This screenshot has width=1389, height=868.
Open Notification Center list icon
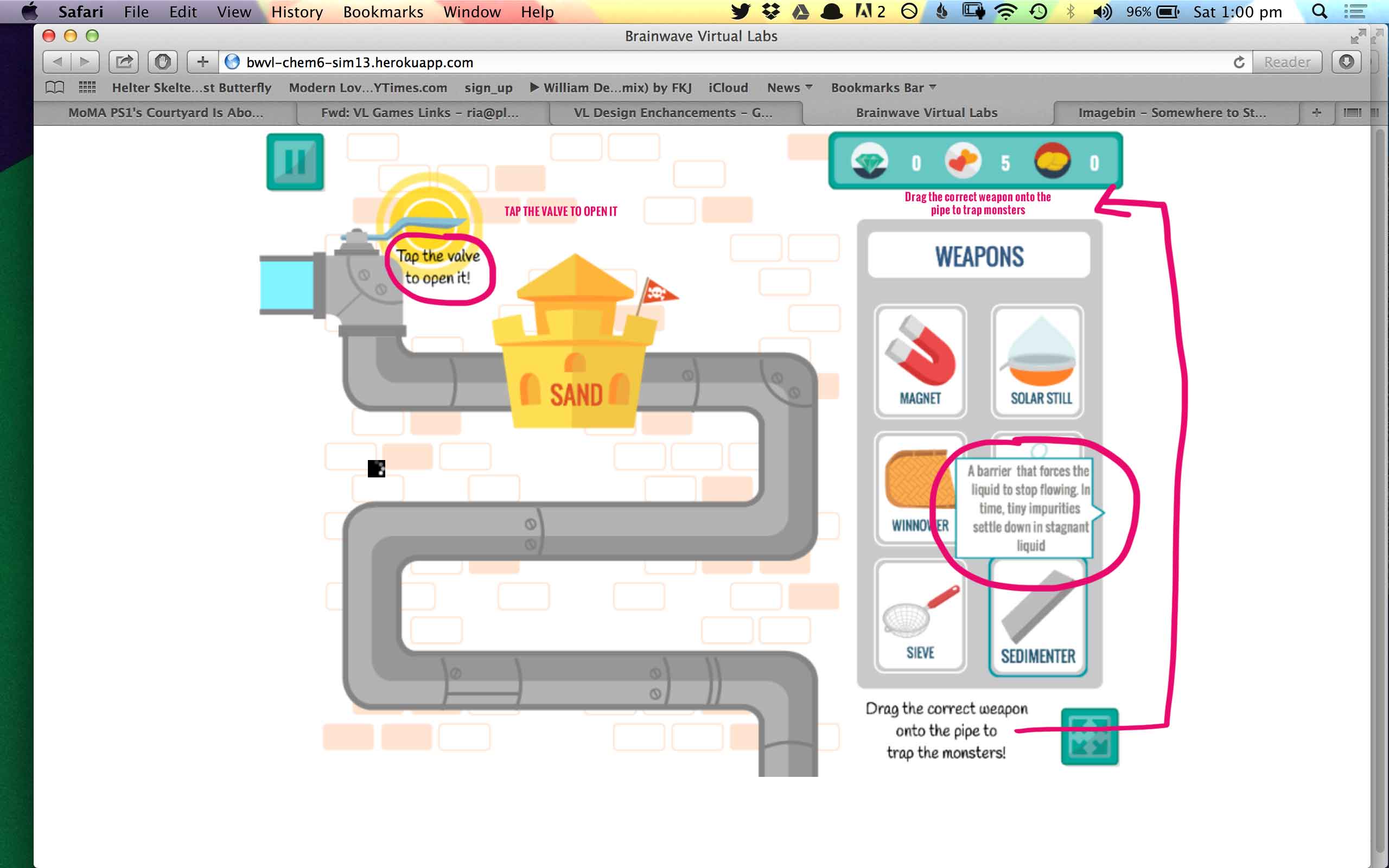(x=1356, y=11)
